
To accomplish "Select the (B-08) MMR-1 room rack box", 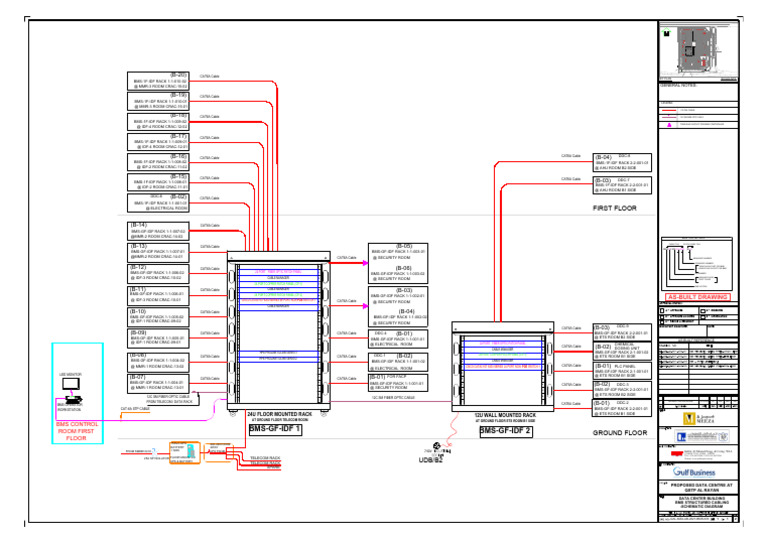I will (158, 361).
